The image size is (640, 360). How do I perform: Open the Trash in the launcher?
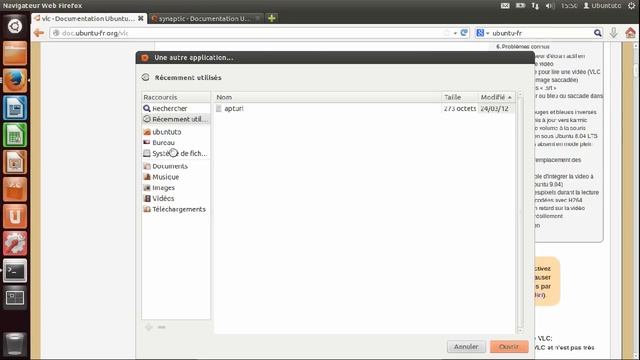pos(15,344)
